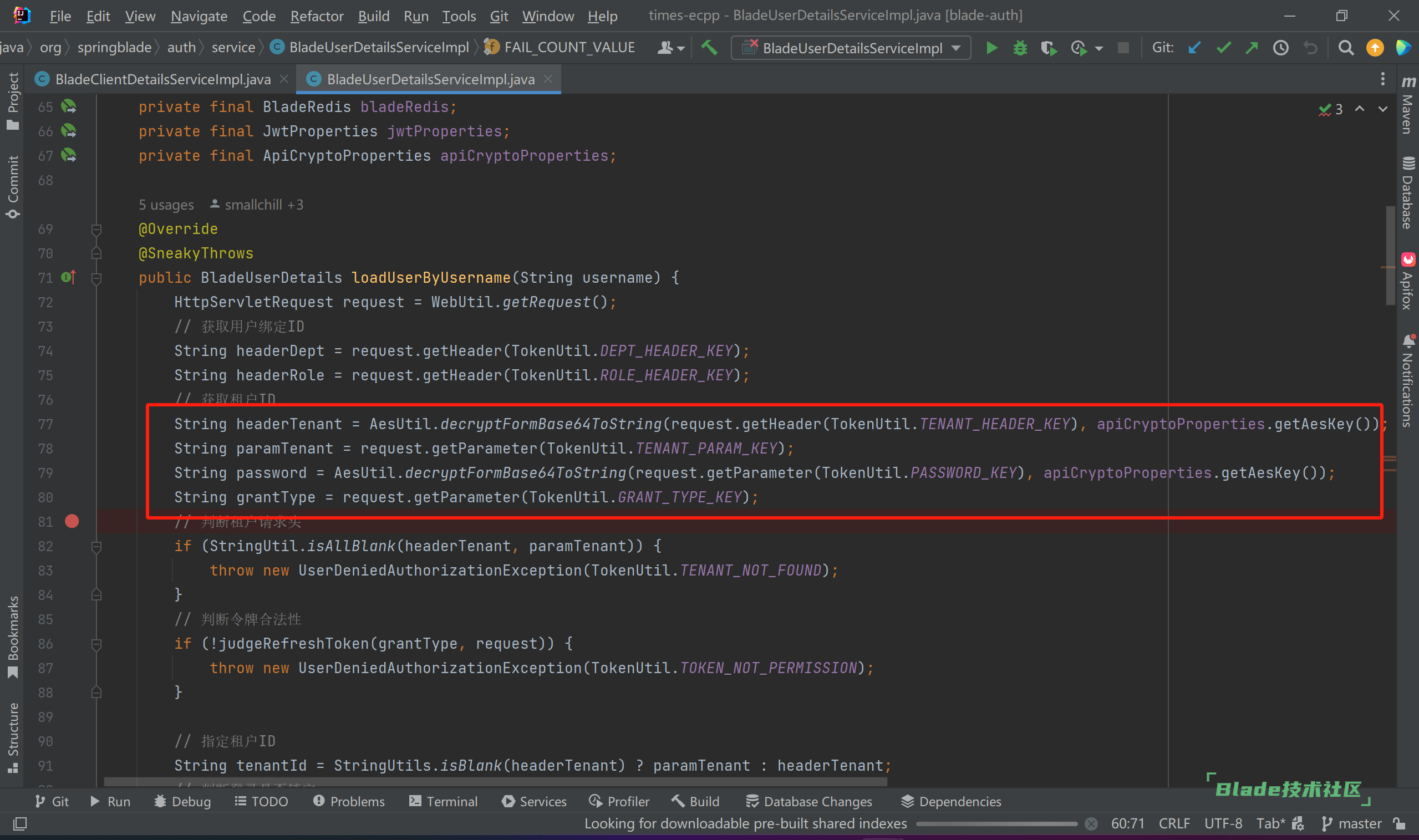Toggle tool window bars icon bottom-left
The height and width of the screenshot is (840, 1419).
[x=20, y=823]
